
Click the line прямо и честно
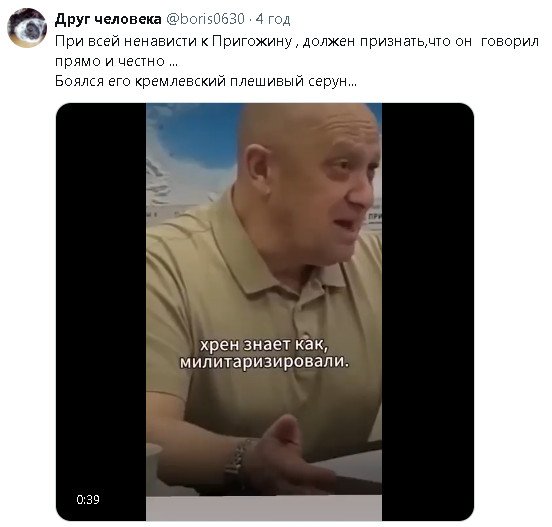[117, 61]
